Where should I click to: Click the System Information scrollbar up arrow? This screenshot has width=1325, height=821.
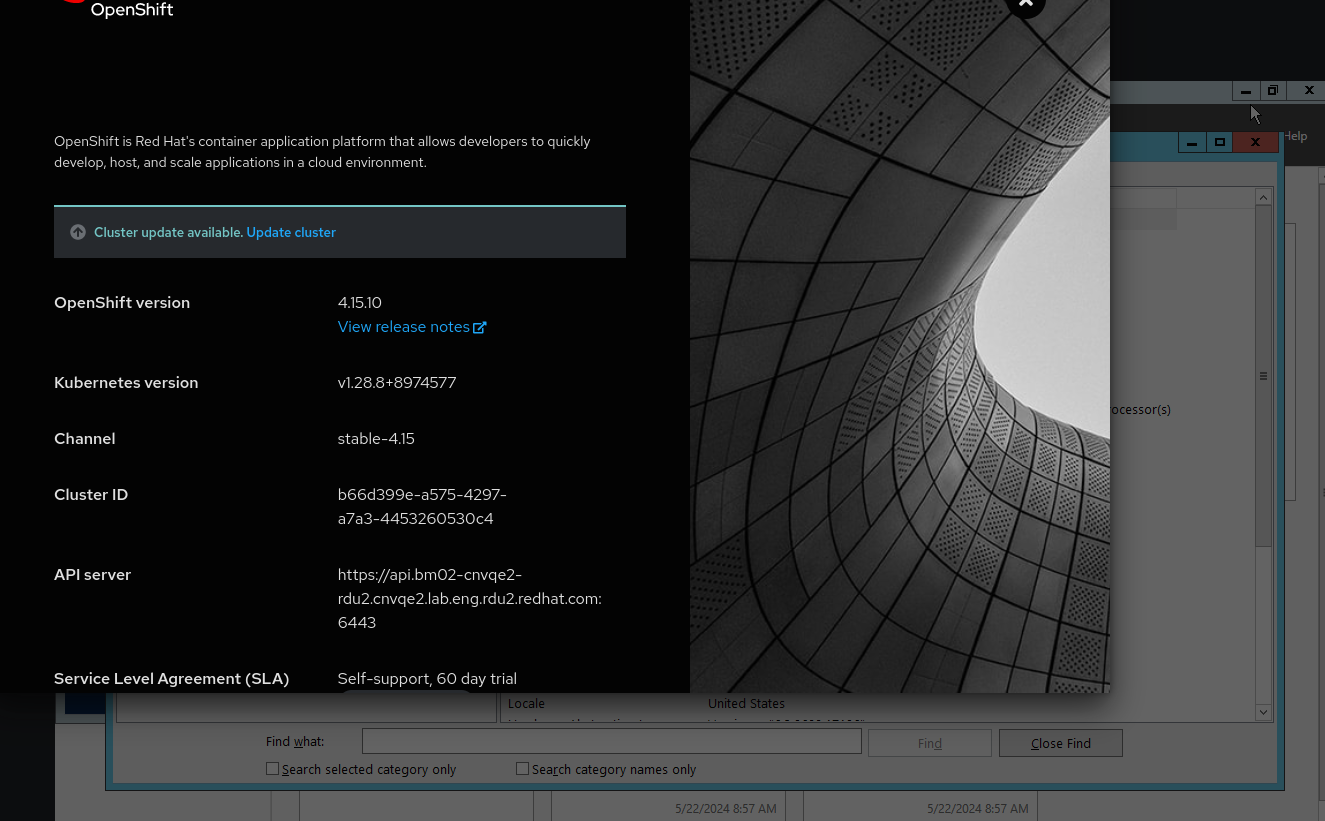[1263, 198]
